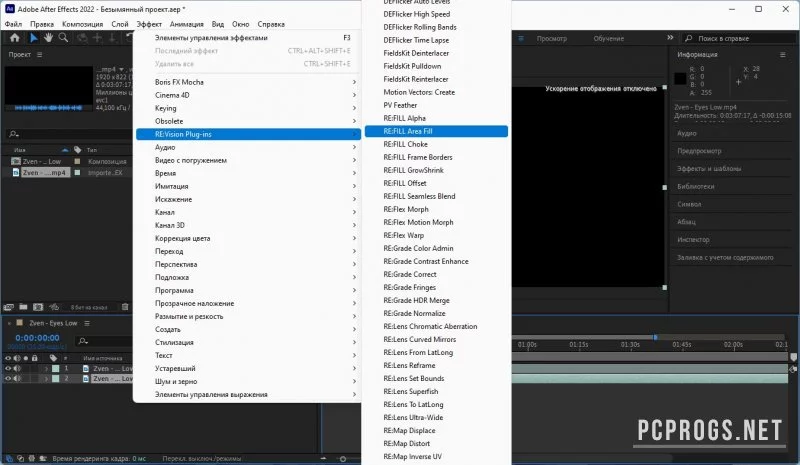Viewport: 800px width, 465px height.
Task: Open the Boris FX Mocha submenu
Action: coord(248,82)
